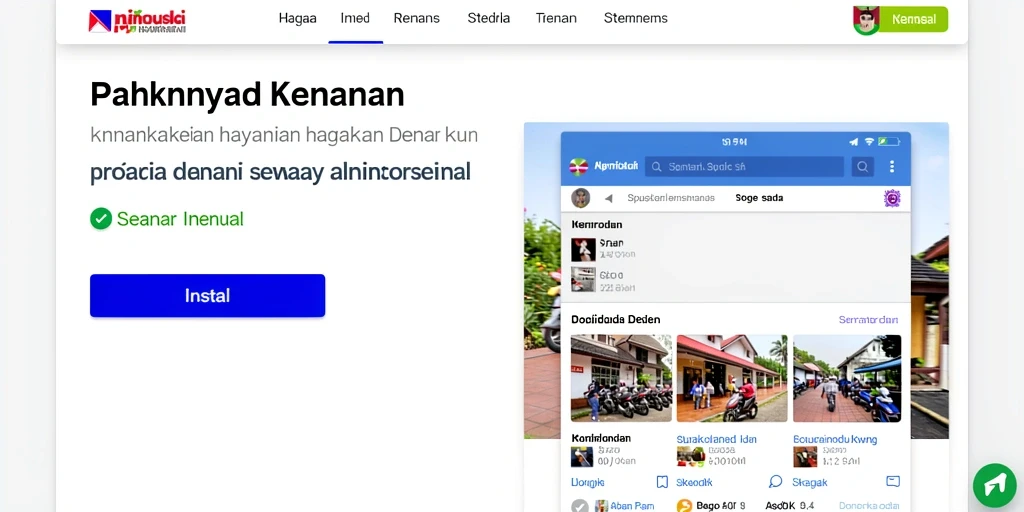Click the magnifier button in blue bar
The height and width of the screenshot is (512, 1024).
click(863, 167)
